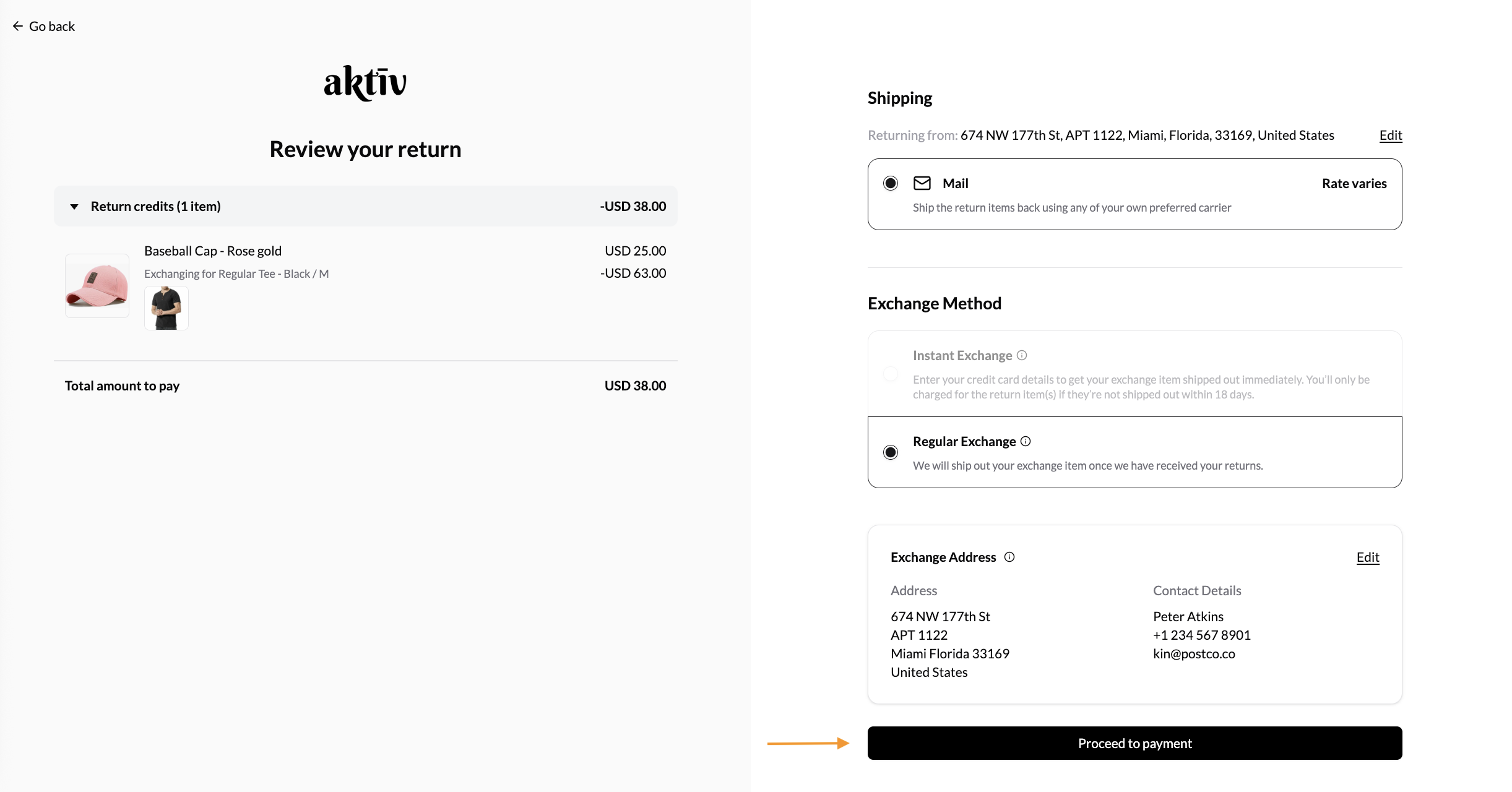This screenshot has width=1512, height=792.
Task: Edit the Exchange Address details
Action: click(1368, 557)
